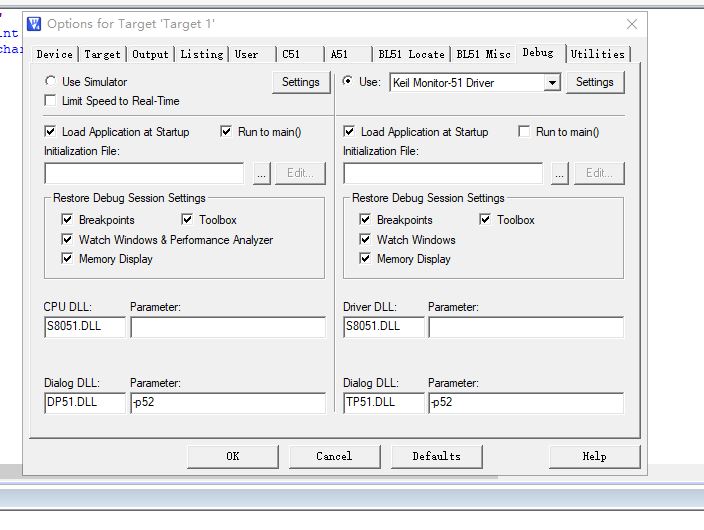Image resolution: width=704 pixels, height=530 pixels.
Task: Click simulator Initialization File field
Action: click(x=144, y=173)
